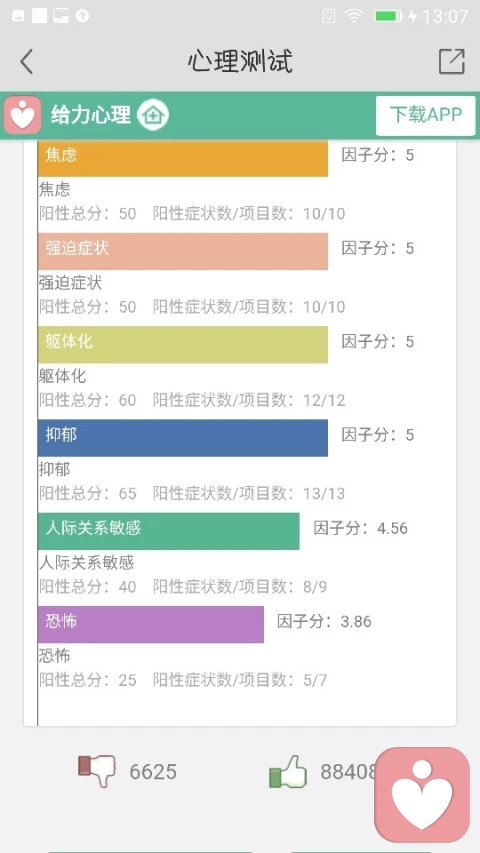This screenshot has width=480, height=853.
Task: Select the blue 抑郁 bar
Action: point(183,437)
